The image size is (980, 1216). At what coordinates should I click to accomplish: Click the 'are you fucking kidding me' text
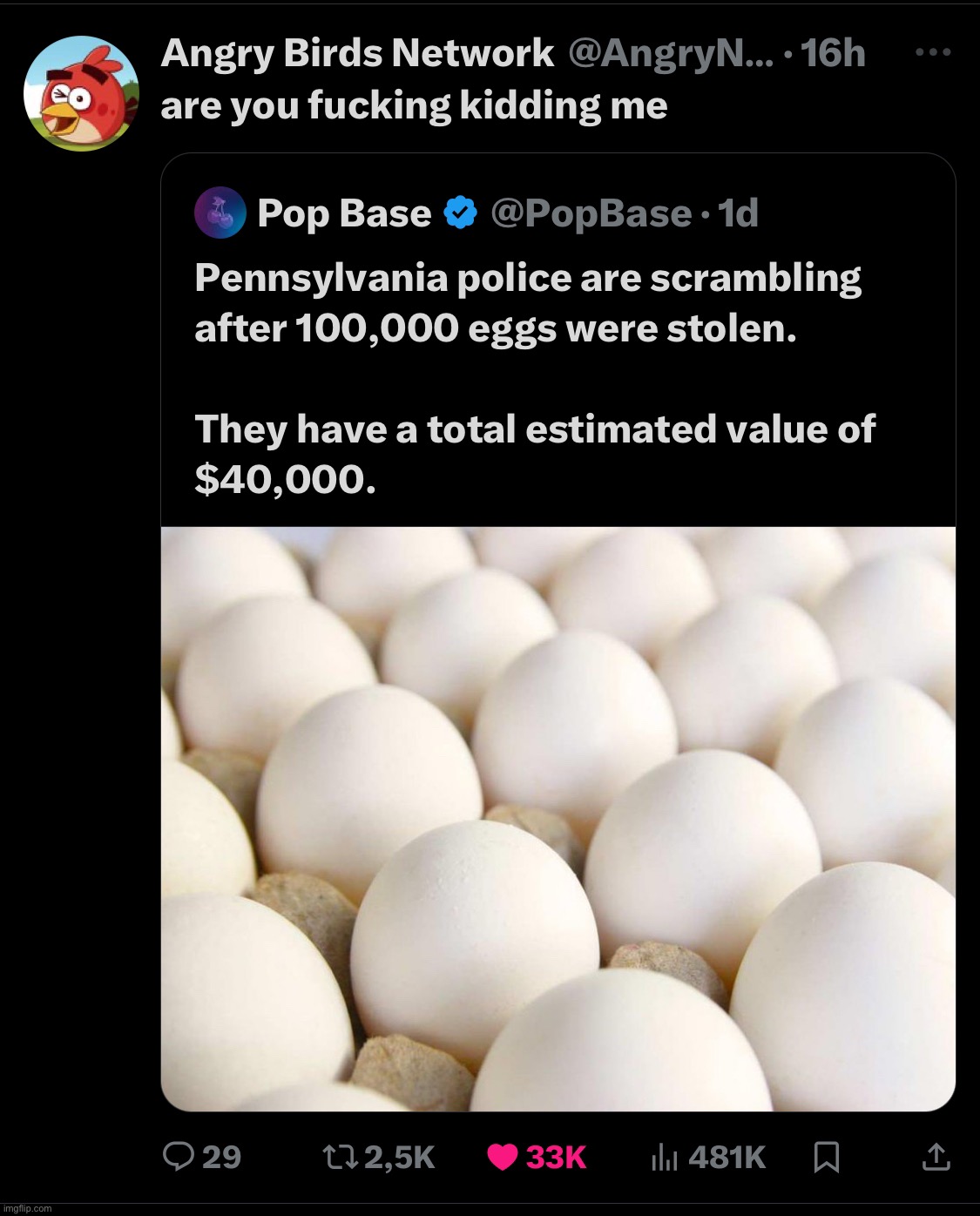click(x=414, y=105)
